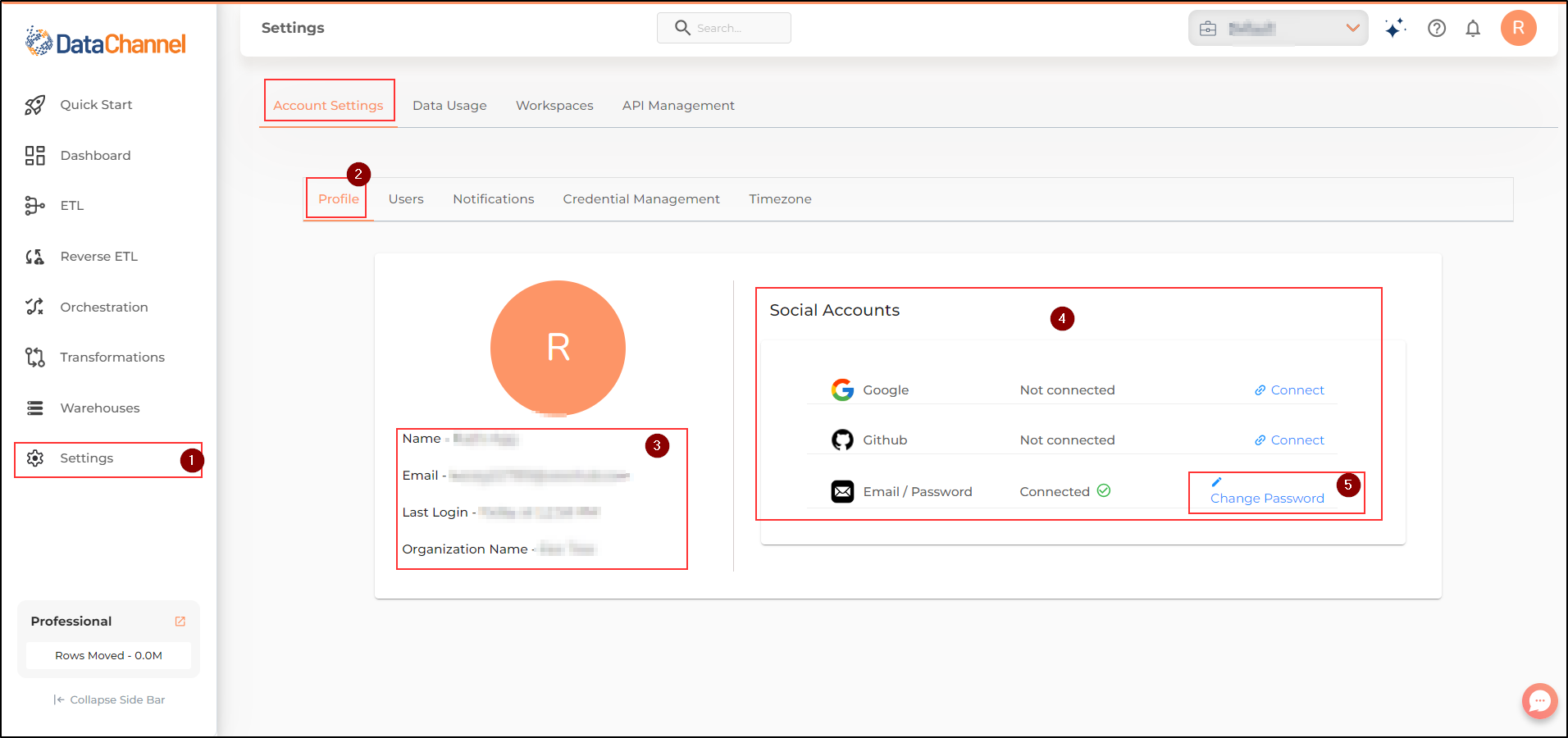This screenshot has height=738, width=1568.
Task: Click the Github logo icon
Action: click(x=842, y=440)
